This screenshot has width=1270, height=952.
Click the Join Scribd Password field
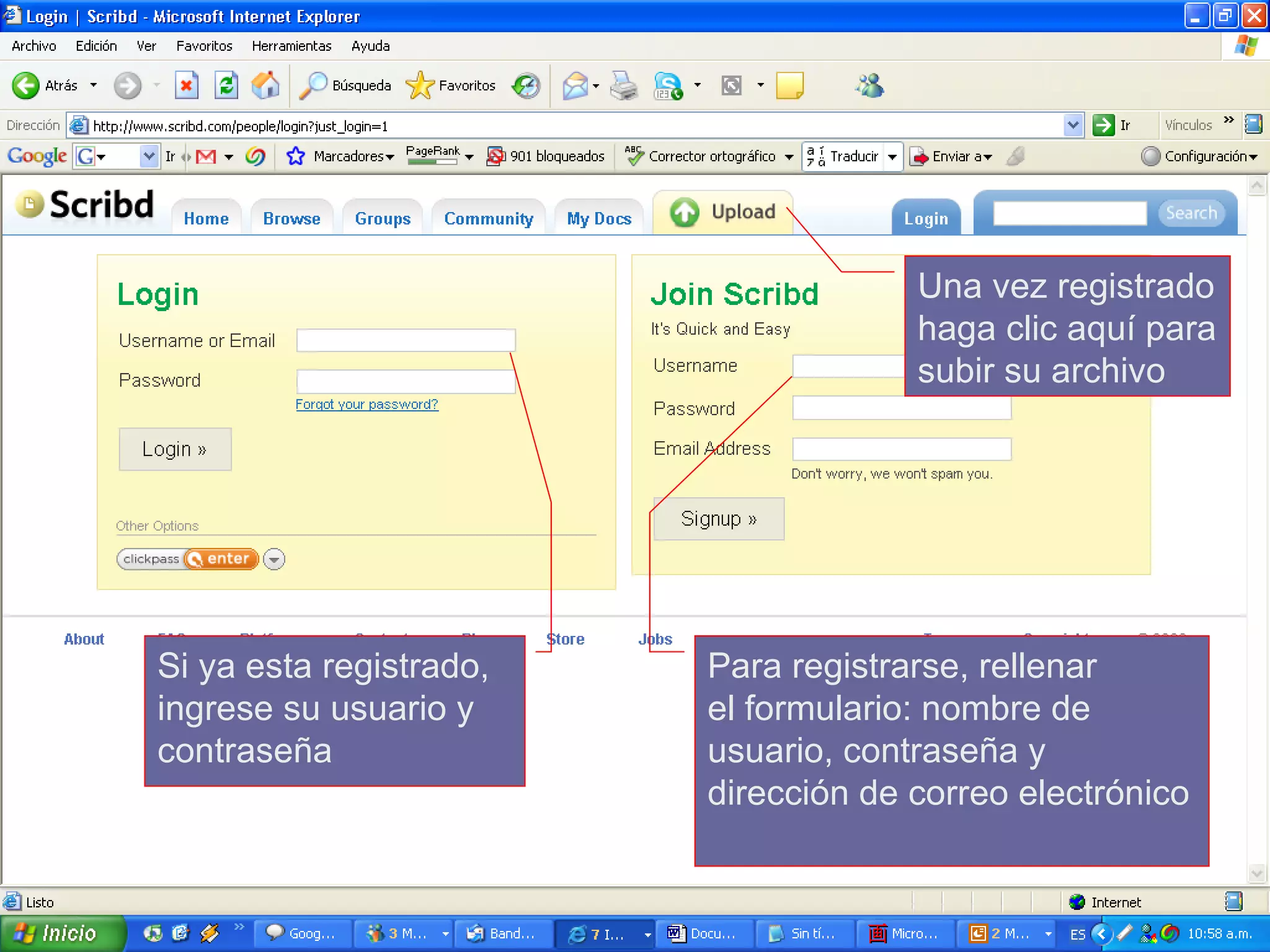[x=902, y=408]
